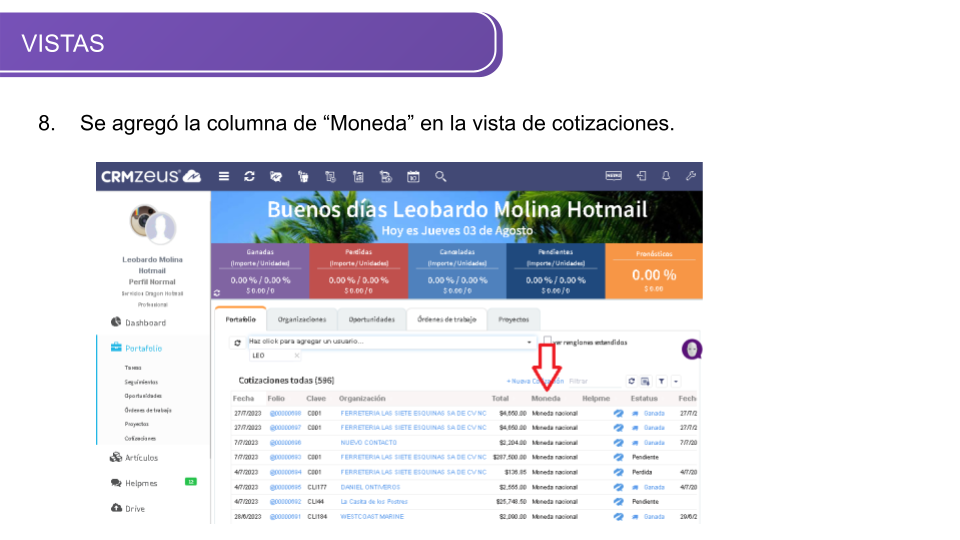The image size is (960, 540).
Task: Open Proyectos in the sidebar submenu
Action: [137, 424]
